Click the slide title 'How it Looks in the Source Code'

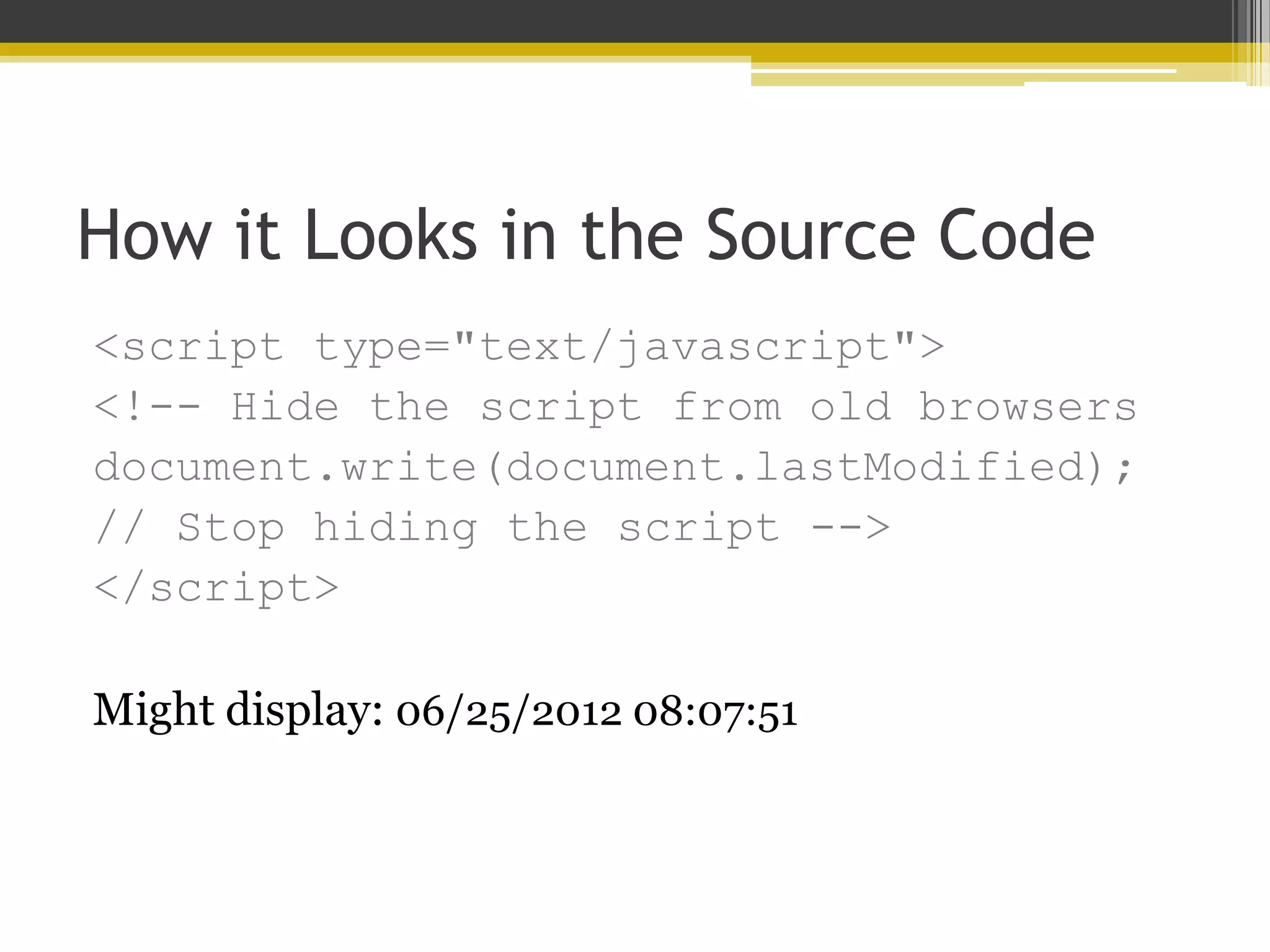click(x=586, y=236)
